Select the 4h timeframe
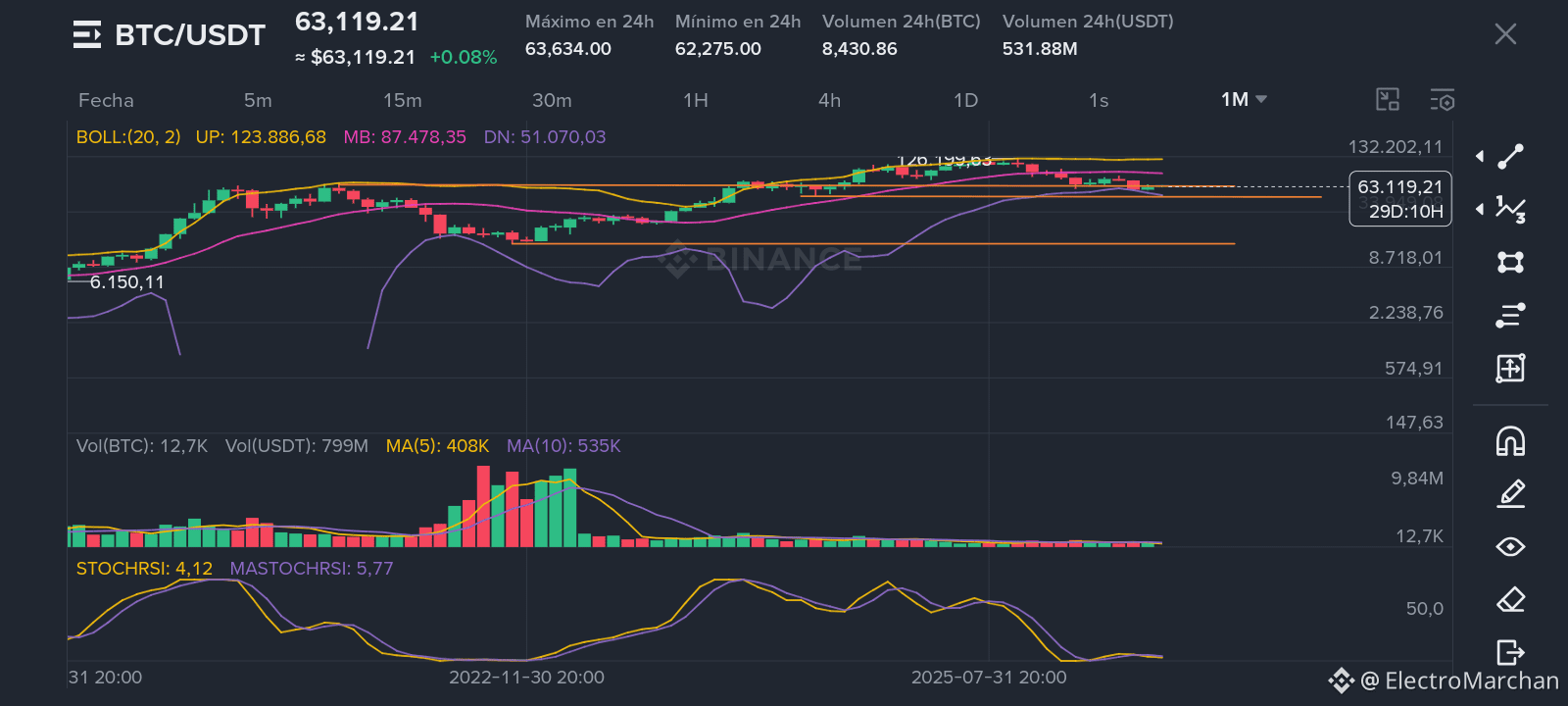Image resolution: width=1568 pixels, height=706 pixels. click(x=829, y=100)
